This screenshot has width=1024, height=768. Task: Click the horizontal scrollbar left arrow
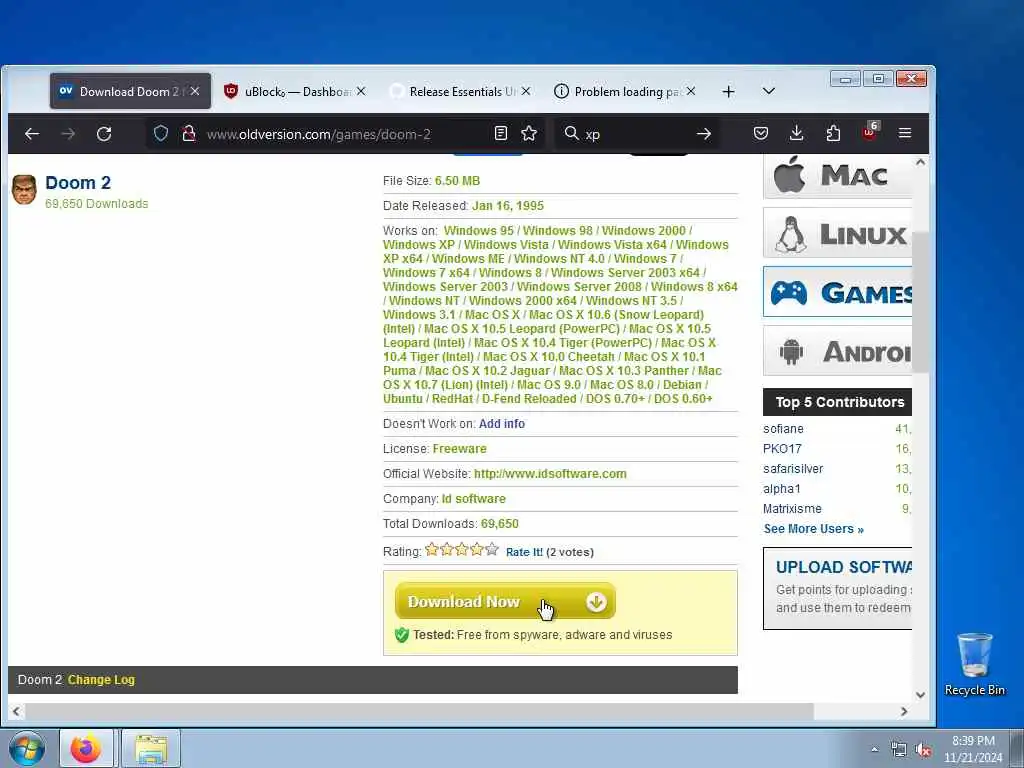pos(16,712)
